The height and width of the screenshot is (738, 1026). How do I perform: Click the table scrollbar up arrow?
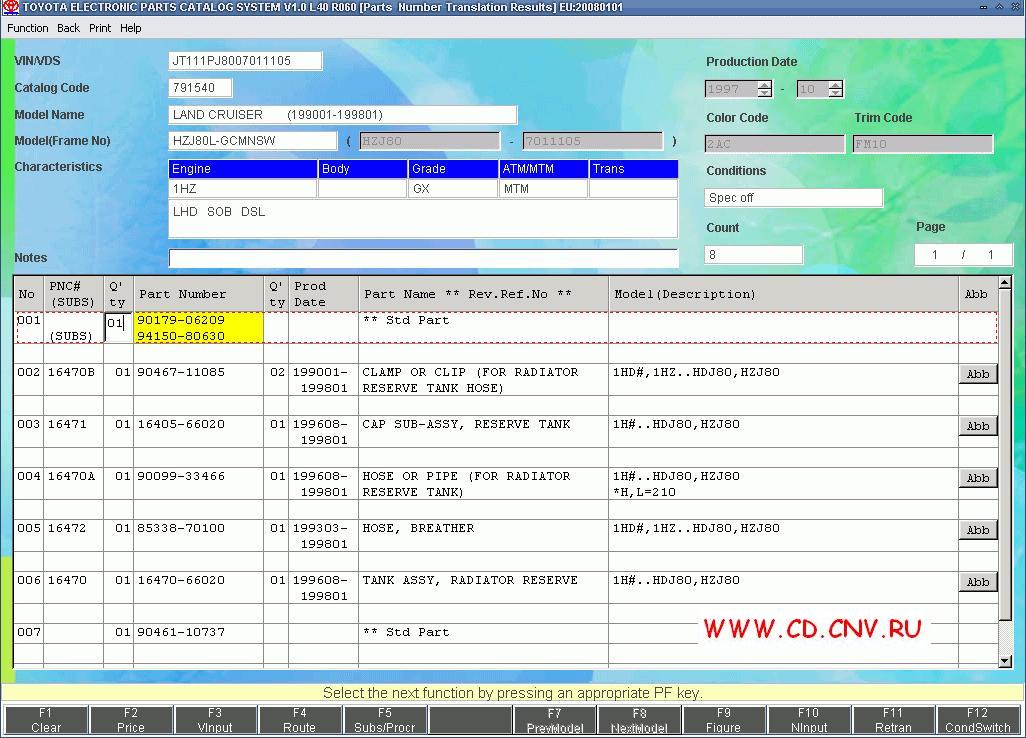[1005, 283]
